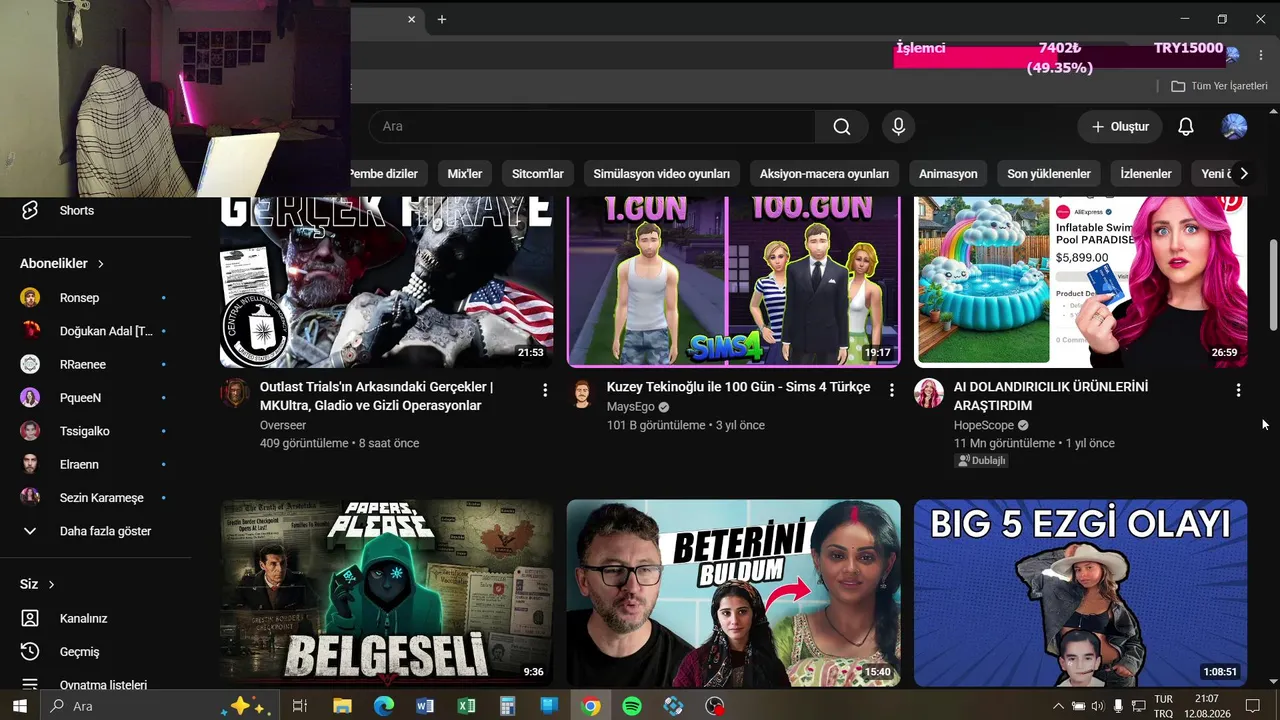Play the Papers Please Belgeseli thumbnail

pos(387,593)
